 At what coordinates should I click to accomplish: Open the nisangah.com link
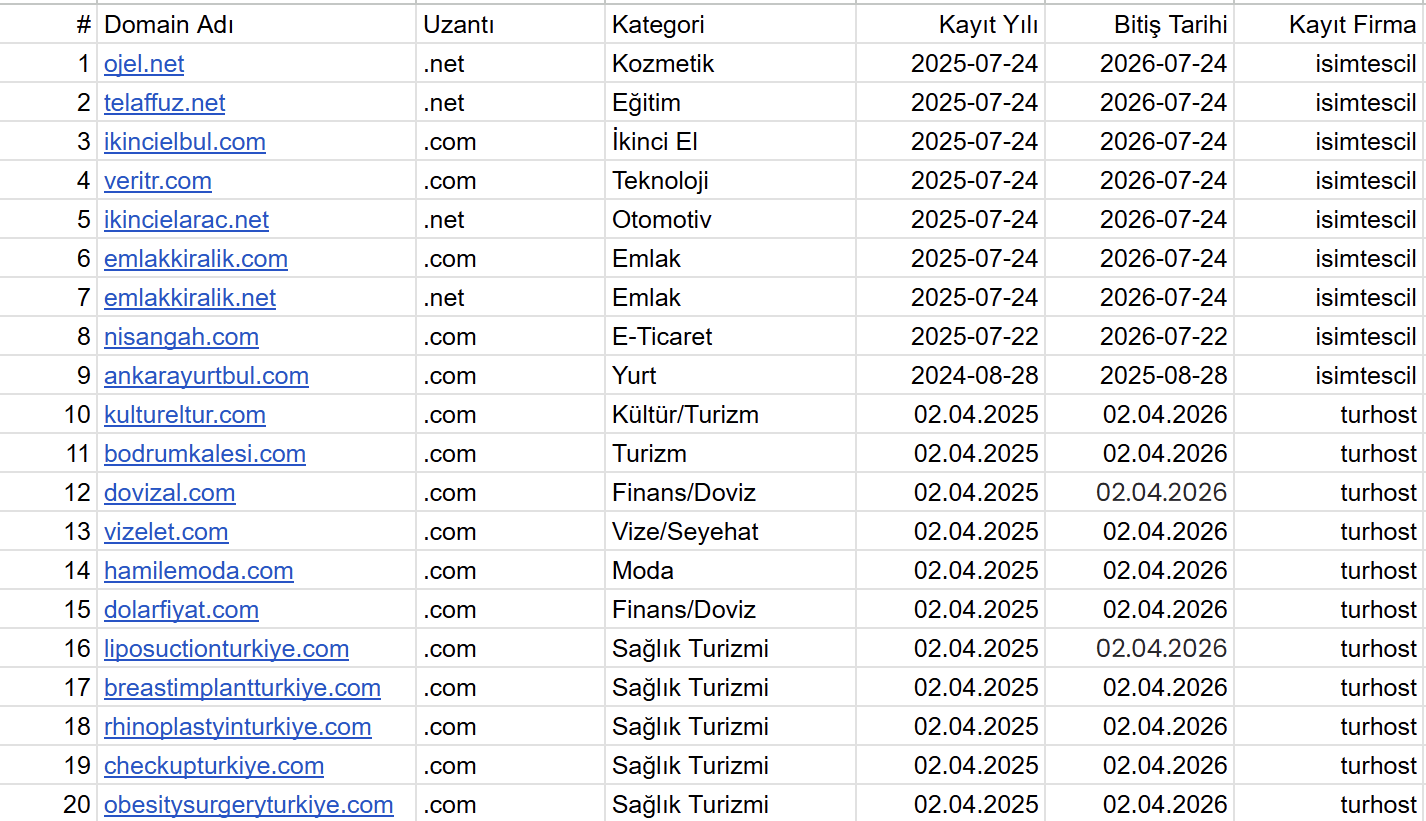pos(181,337)
